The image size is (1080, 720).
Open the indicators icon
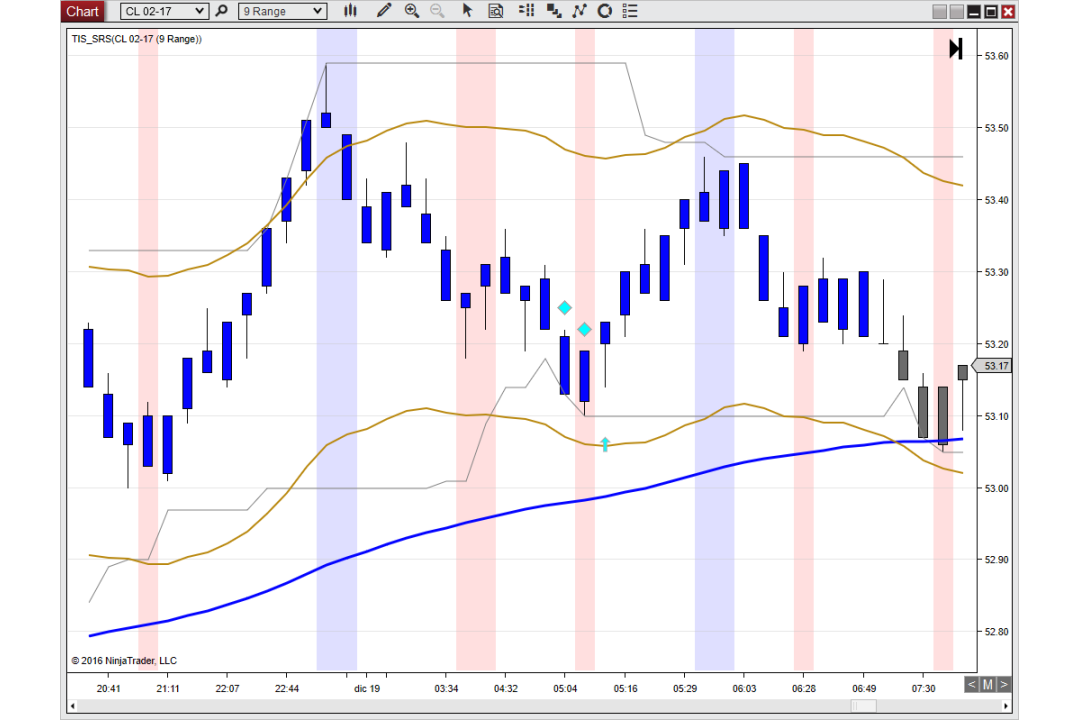(x=579, y=10)
